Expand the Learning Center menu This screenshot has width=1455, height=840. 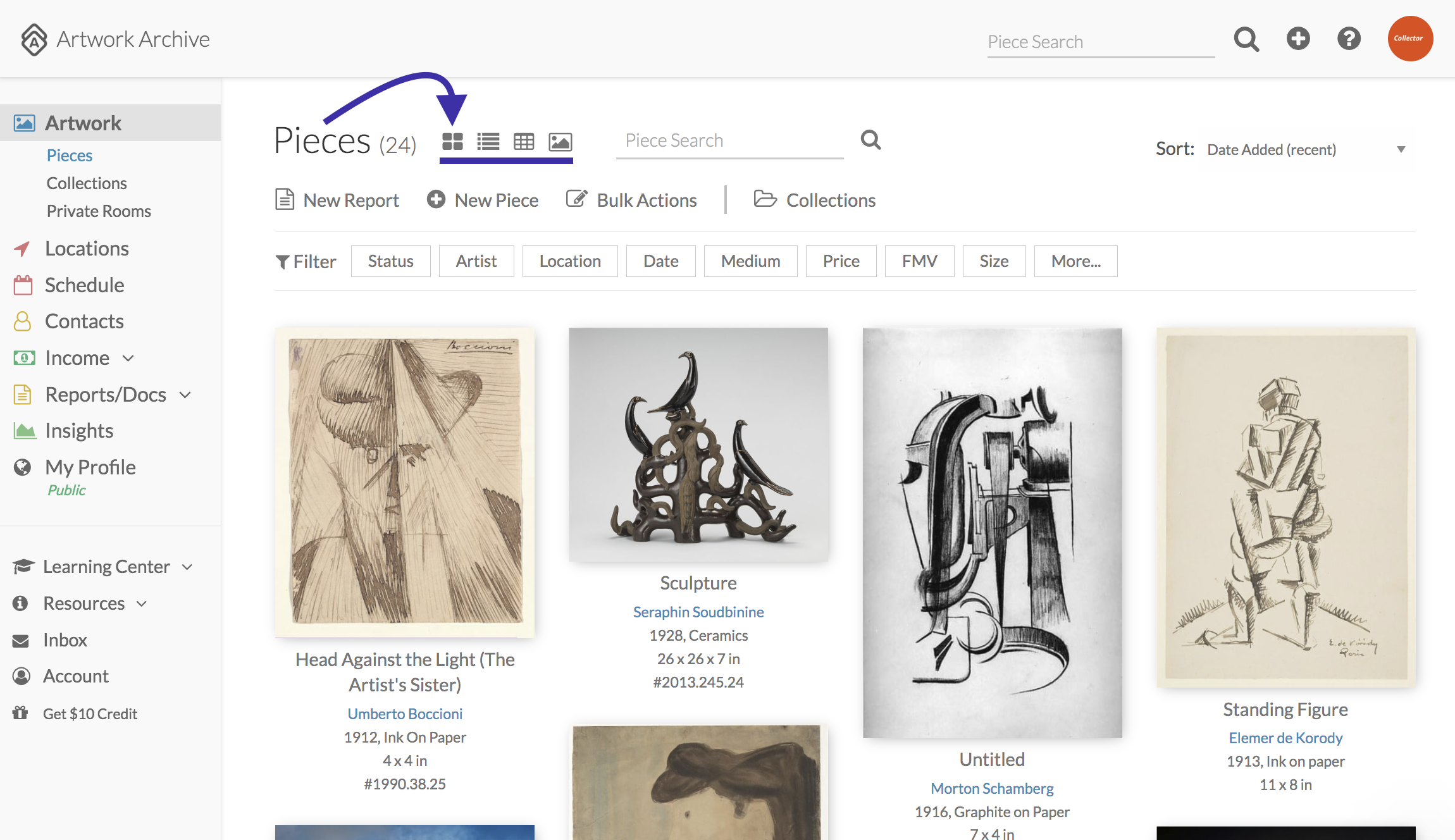(x=102, y=567)
